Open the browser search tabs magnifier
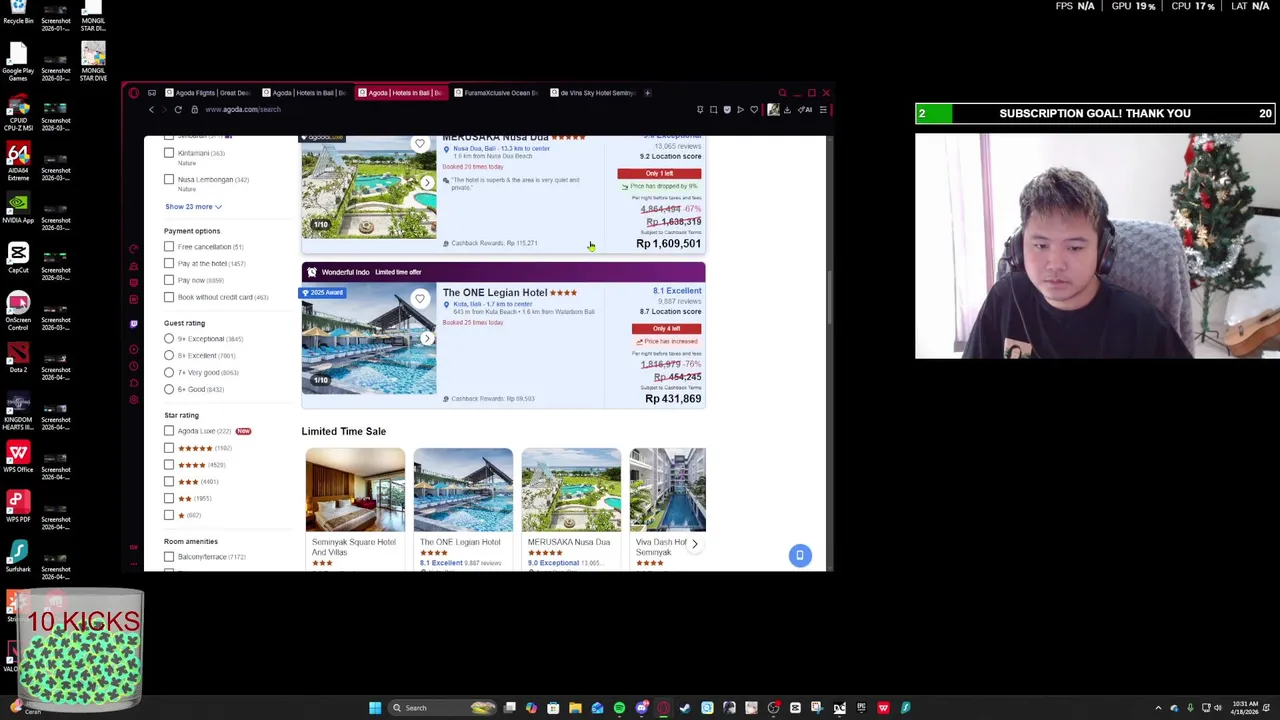This screenshot has height=720, width=1280. coord(782,93)
